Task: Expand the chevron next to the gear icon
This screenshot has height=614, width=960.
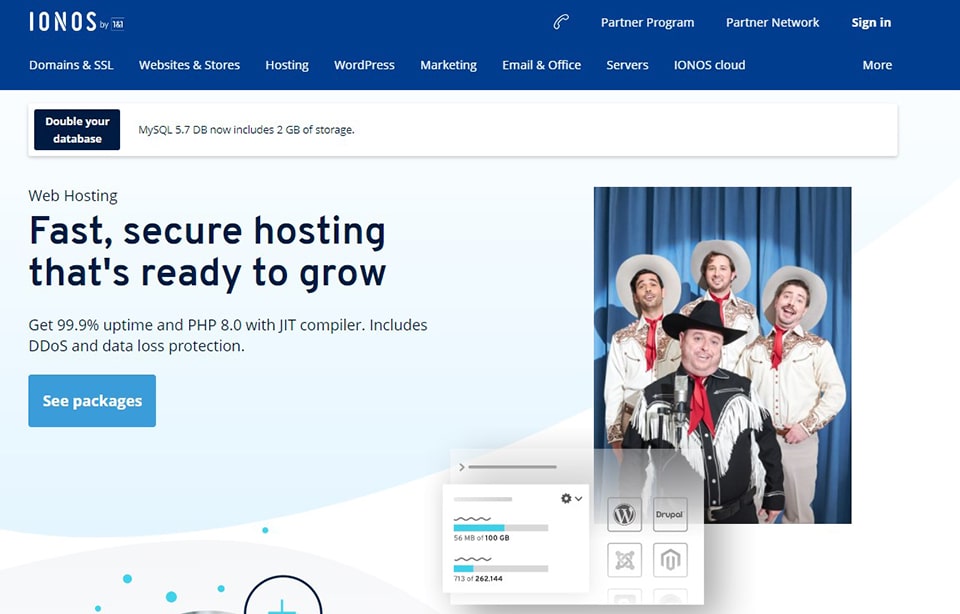Action: point(579,498)
